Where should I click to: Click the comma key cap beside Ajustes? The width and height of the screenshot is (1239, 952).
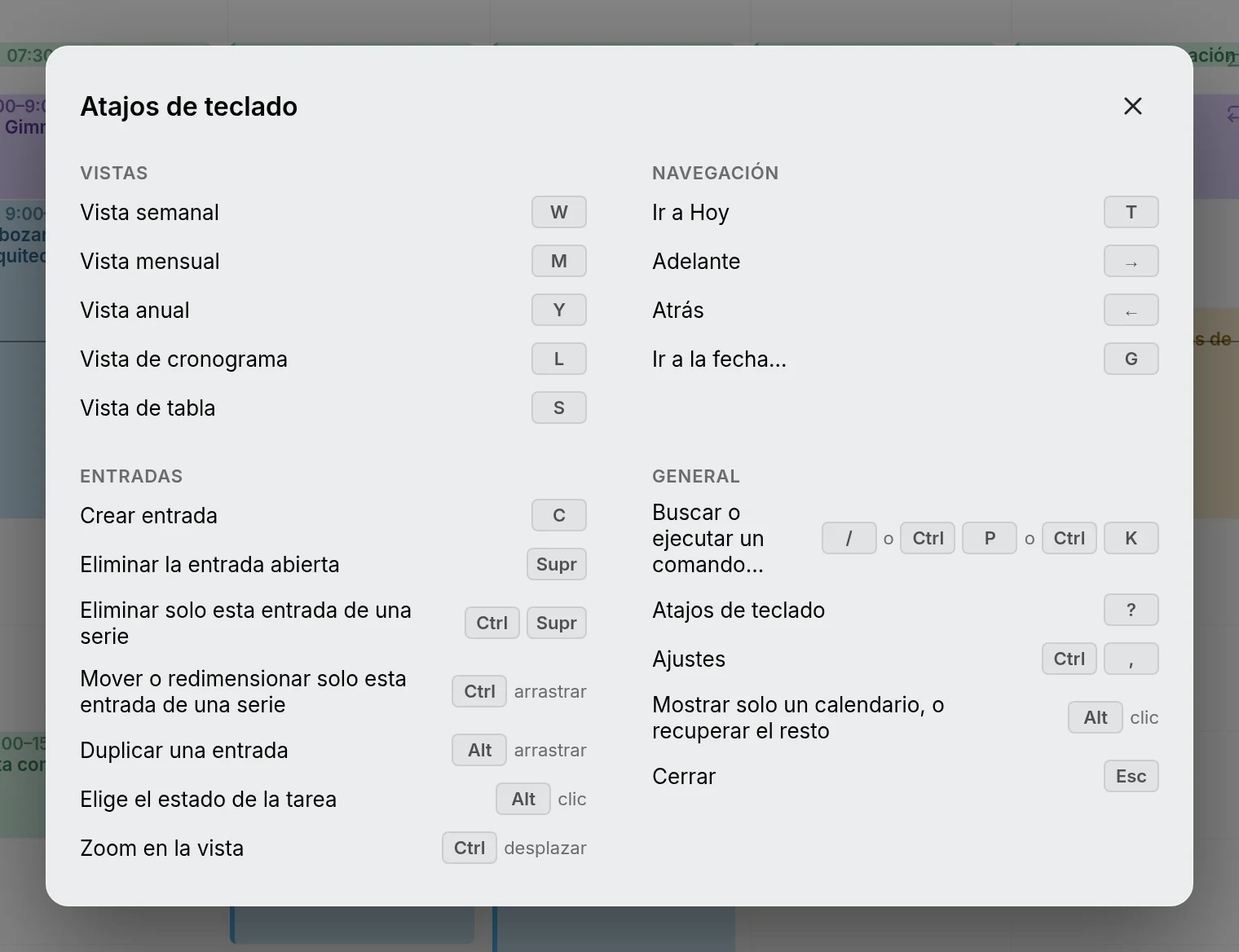(x=1131, y=659)
